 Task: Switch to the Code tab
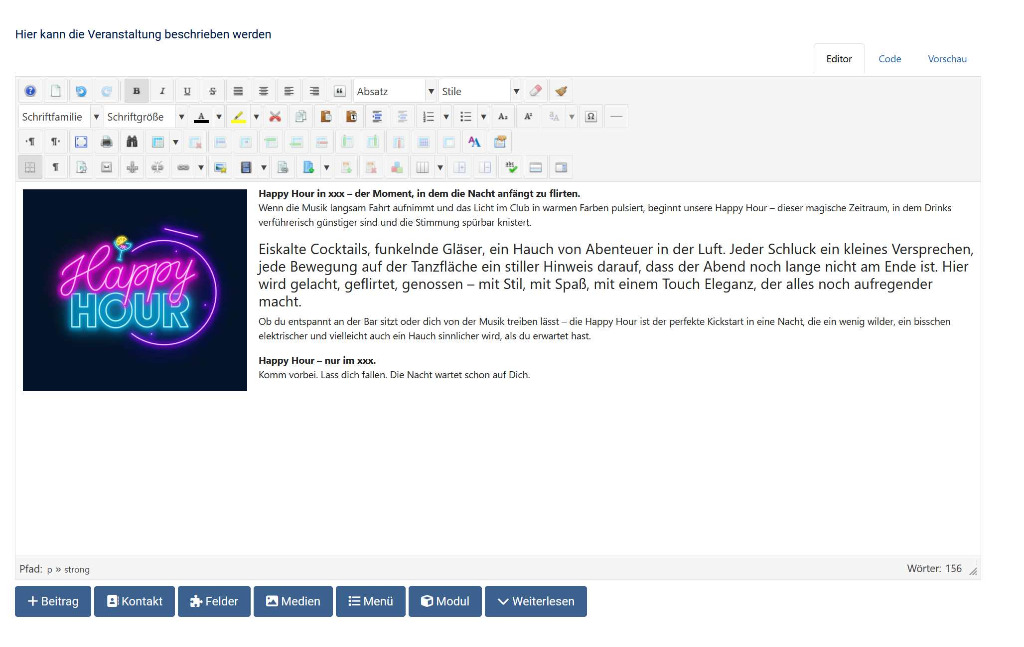[x=889, y=59]
